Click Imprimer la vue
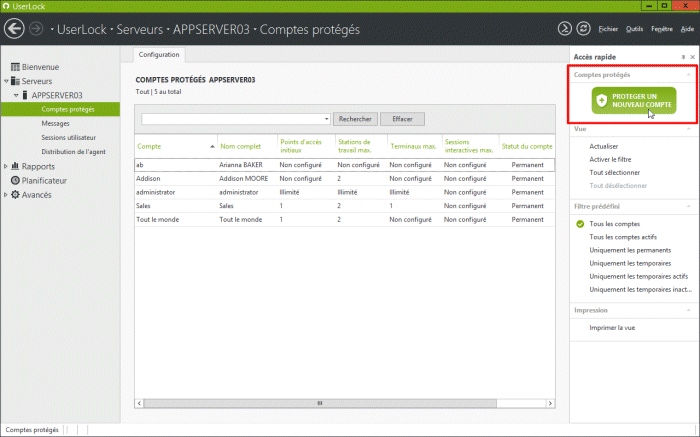Screen dimensions: 700x437 pyautogui.click(x=612, y=328)
